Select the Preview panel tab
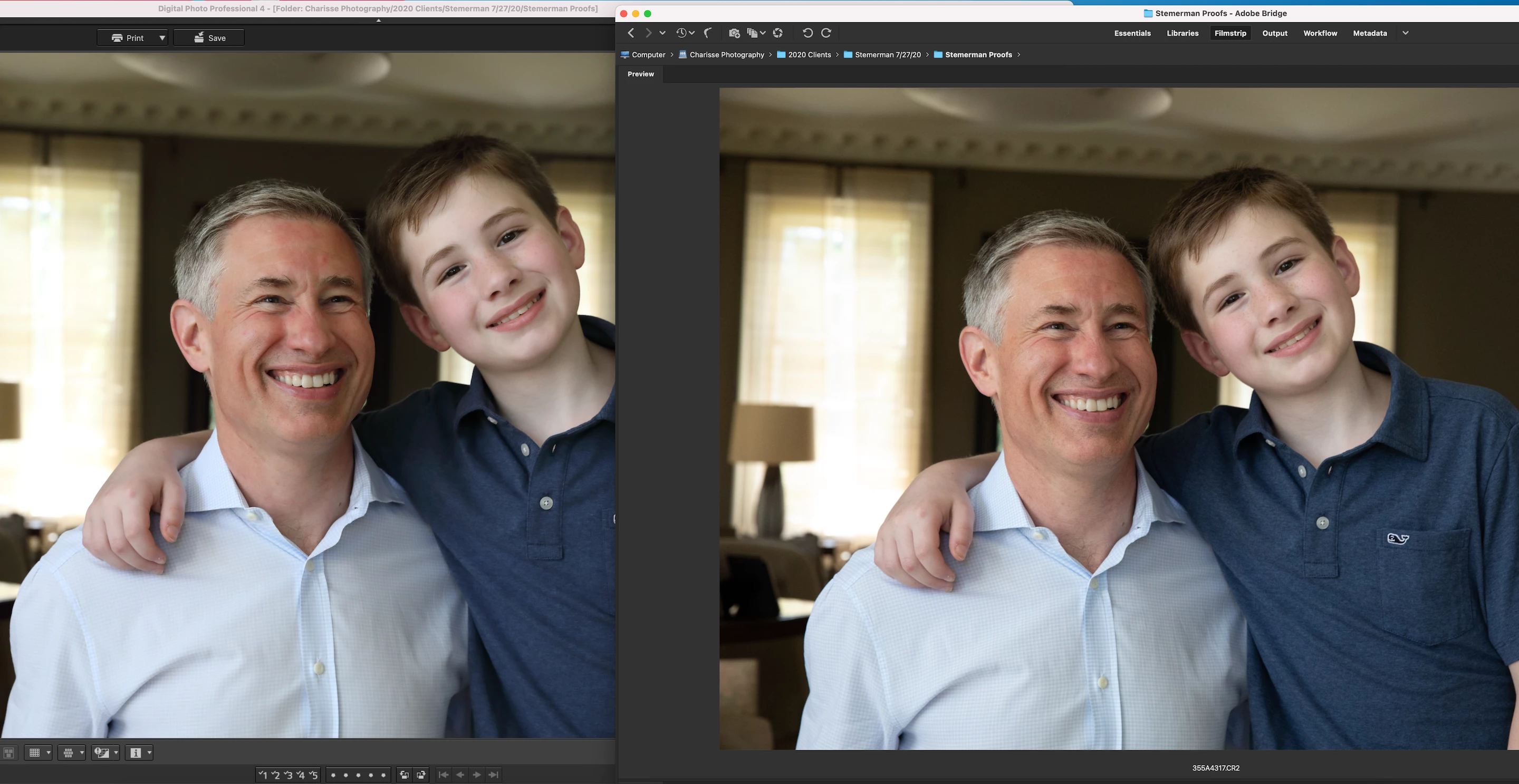The image size is (1519, 784). [640, 74]
